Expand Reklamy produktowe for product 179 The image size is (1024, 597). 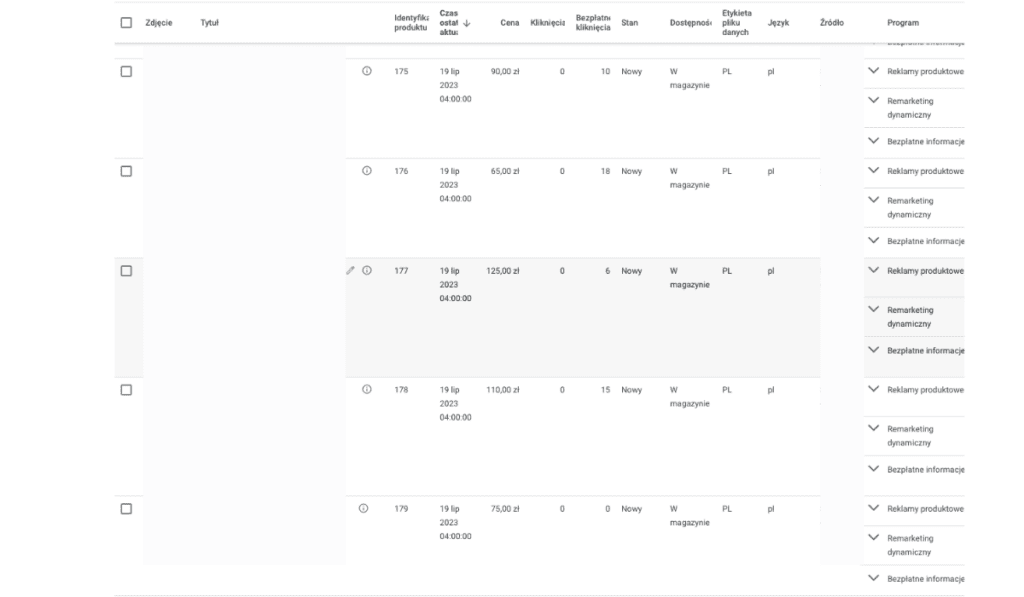point(873,508)
